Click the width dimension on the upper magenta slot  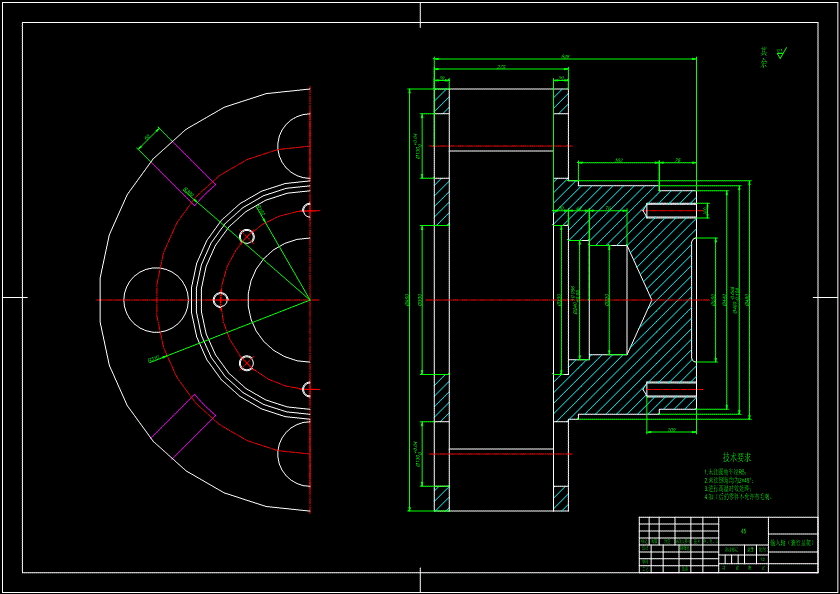[148, 138]
